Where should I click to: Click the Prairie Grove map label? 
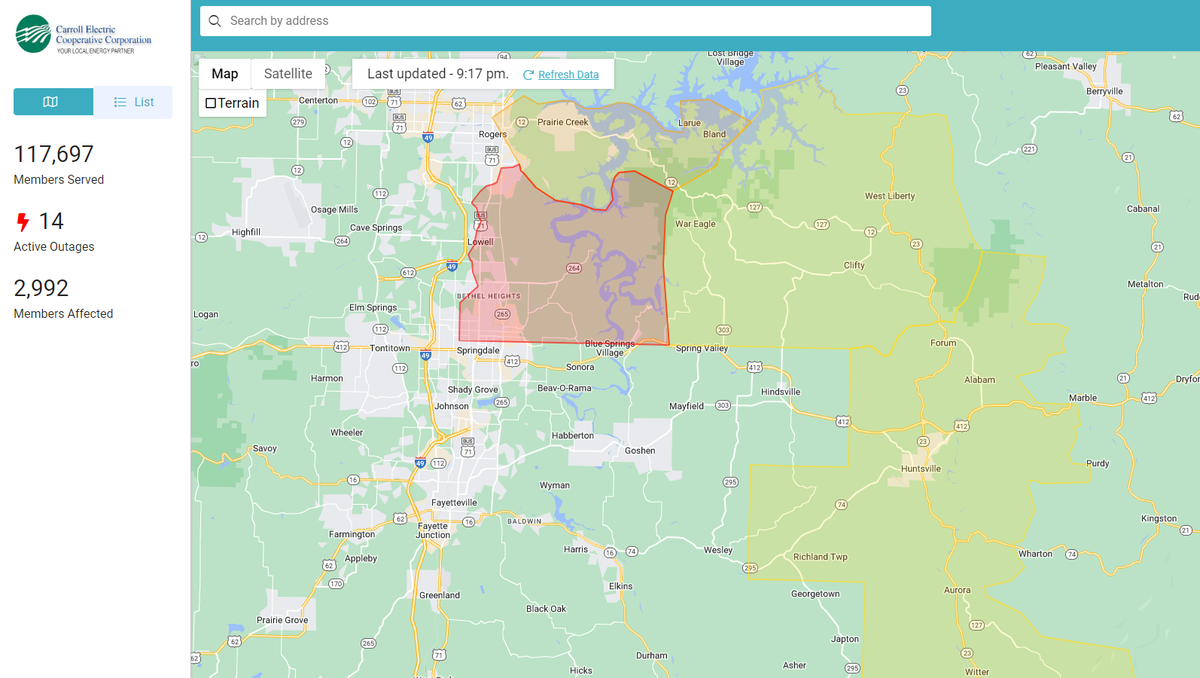click(x=283, y=620)
